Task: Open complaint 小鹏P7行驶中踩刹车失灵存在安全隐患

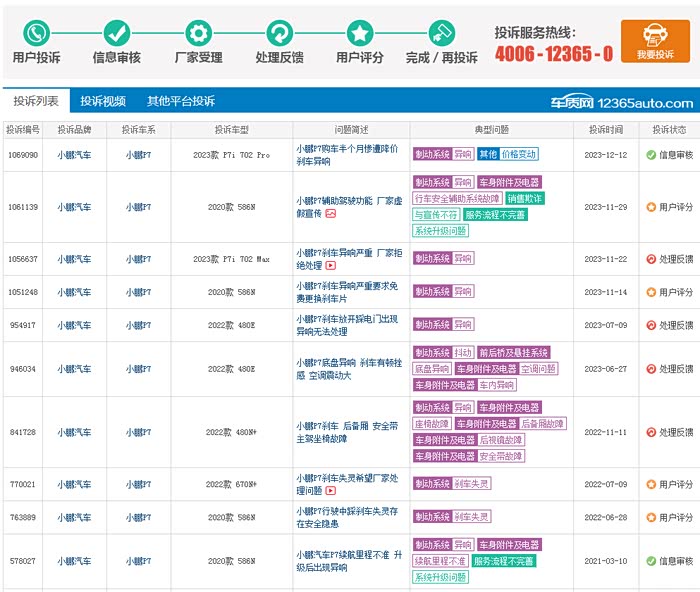Action: [x=347, y=517]
